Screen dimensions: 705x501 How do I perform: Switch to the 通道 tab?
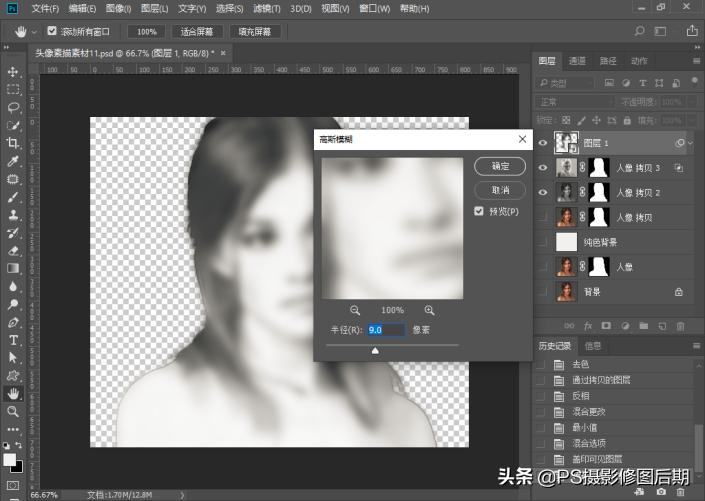[577, 61]
